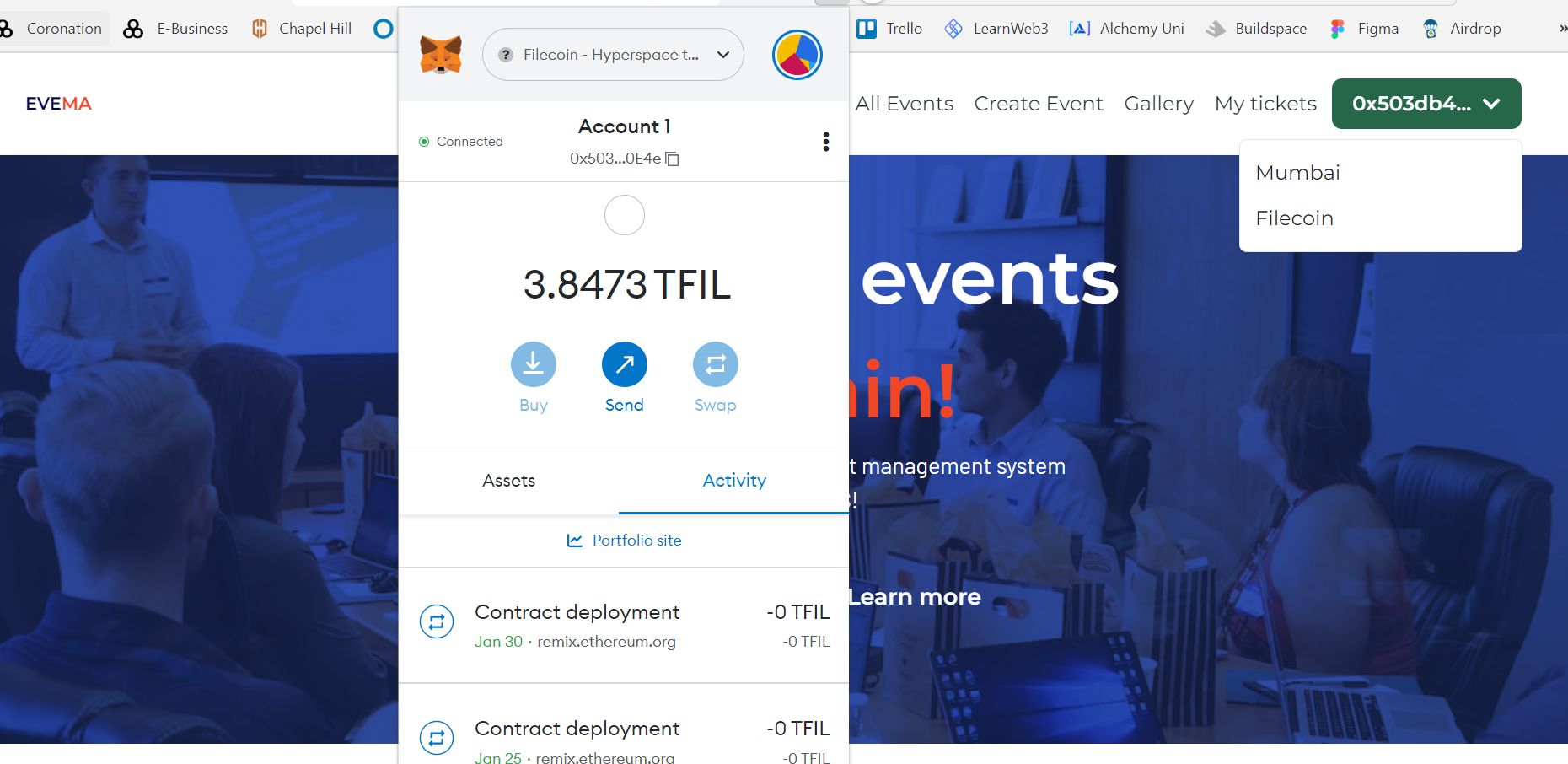Open Jan 30 Contract deployment transaction
The image size is (1568, 764).
tap(624, 626)
